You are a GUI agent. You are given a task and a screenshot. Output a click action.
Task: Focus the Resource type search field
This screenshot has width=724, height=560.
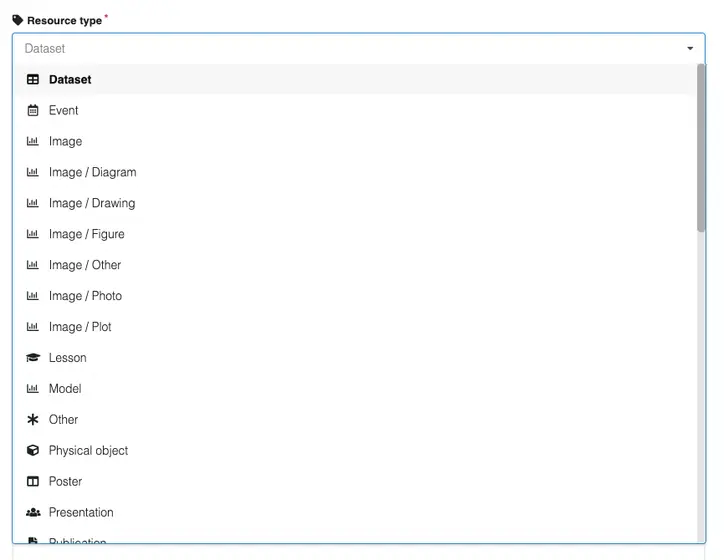[x=340, y=48]
